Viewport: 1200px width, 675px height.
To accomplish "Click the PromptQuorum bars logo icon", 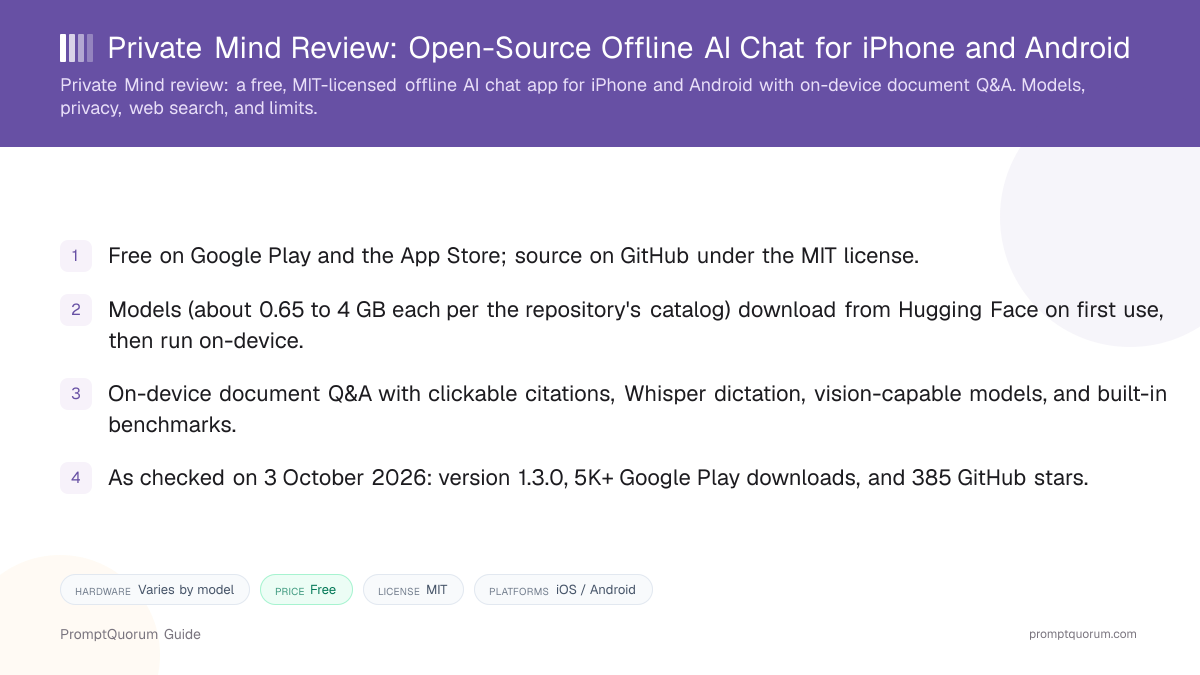I will [x=77, y=48].
